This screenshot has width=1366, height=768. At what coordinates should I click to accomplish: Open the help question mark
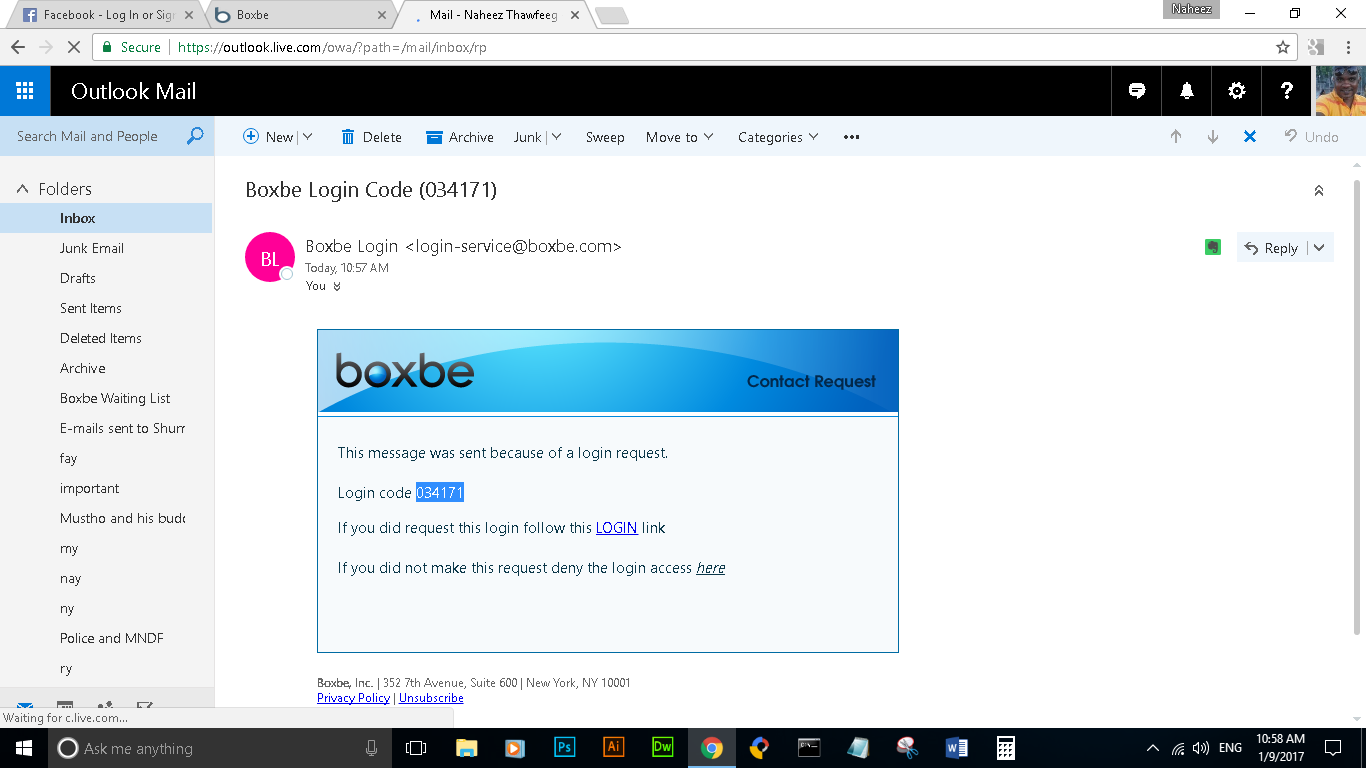(x=1287, y=91)
